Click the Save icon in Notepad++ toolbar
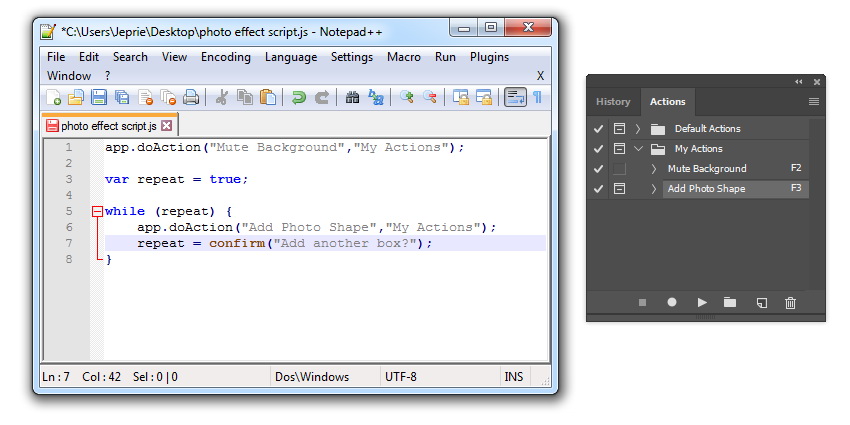 pos(99,98)
